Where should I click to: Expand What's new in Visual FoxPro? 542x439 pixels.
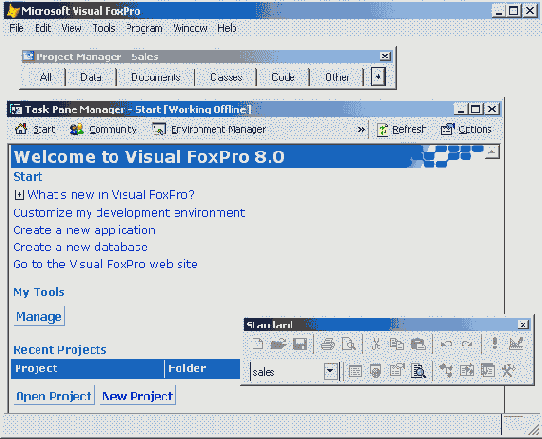coord(19,195)
